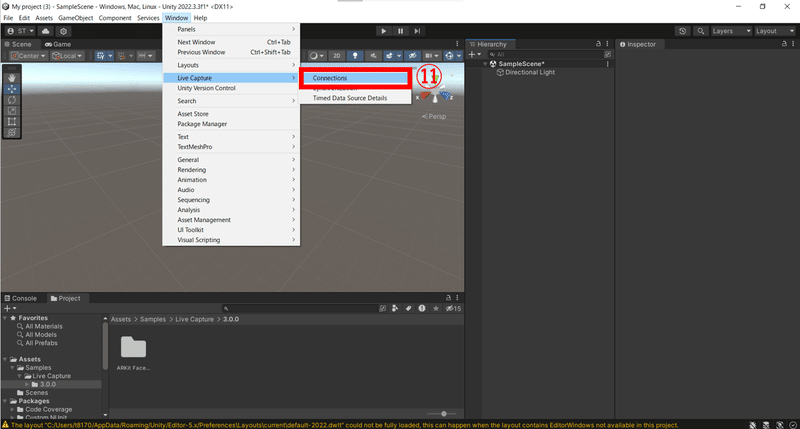Image resolution: width=800 pixels, height=429 pixels.
Task: Toggle Scene audio button
Action: [x=373, y=56]
